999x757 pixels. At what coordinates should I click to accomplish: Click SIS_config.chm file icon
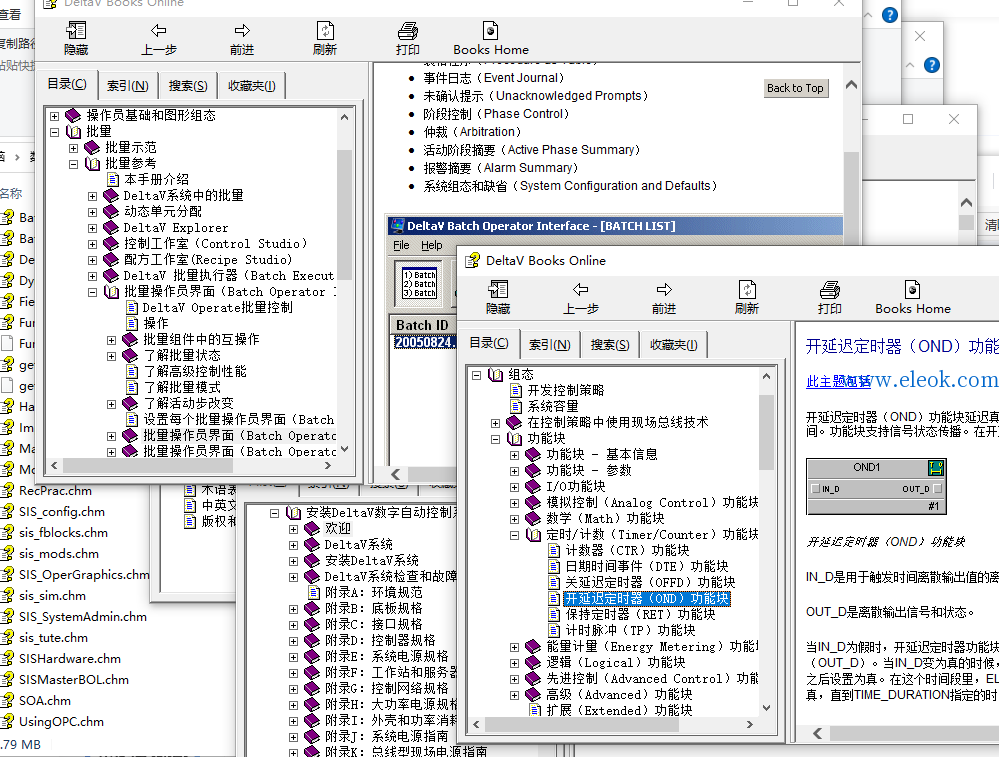click(8, 512)
